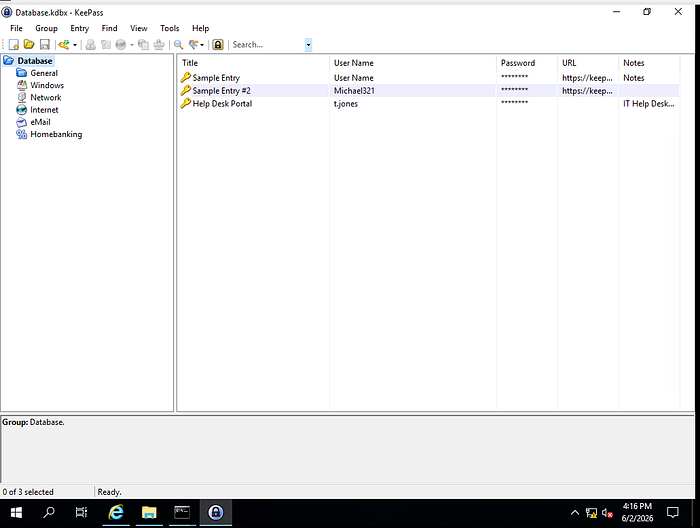The height and width of the screenshot is (528, 700).
Task: Open the Help menu
Action: tap(200, 28)
